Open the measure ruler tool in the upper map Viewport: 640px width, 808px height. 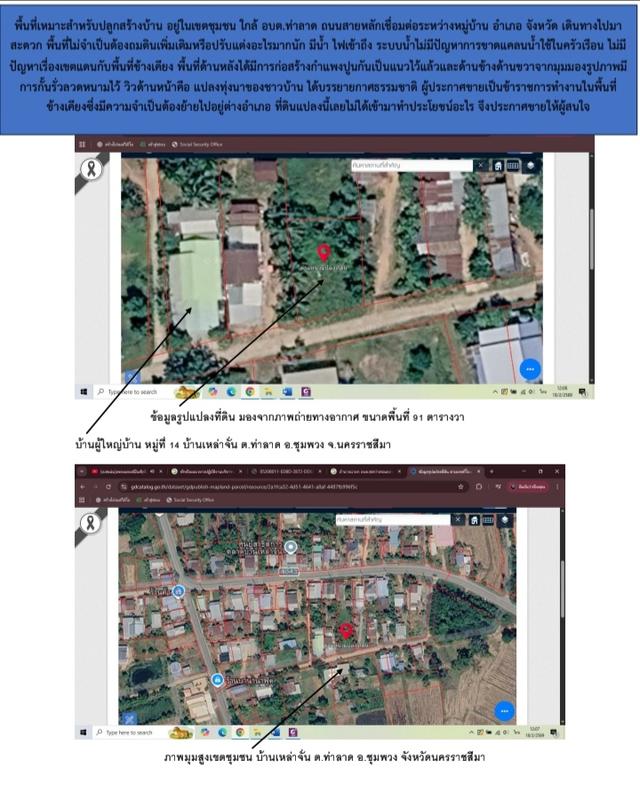coord(513,165)
